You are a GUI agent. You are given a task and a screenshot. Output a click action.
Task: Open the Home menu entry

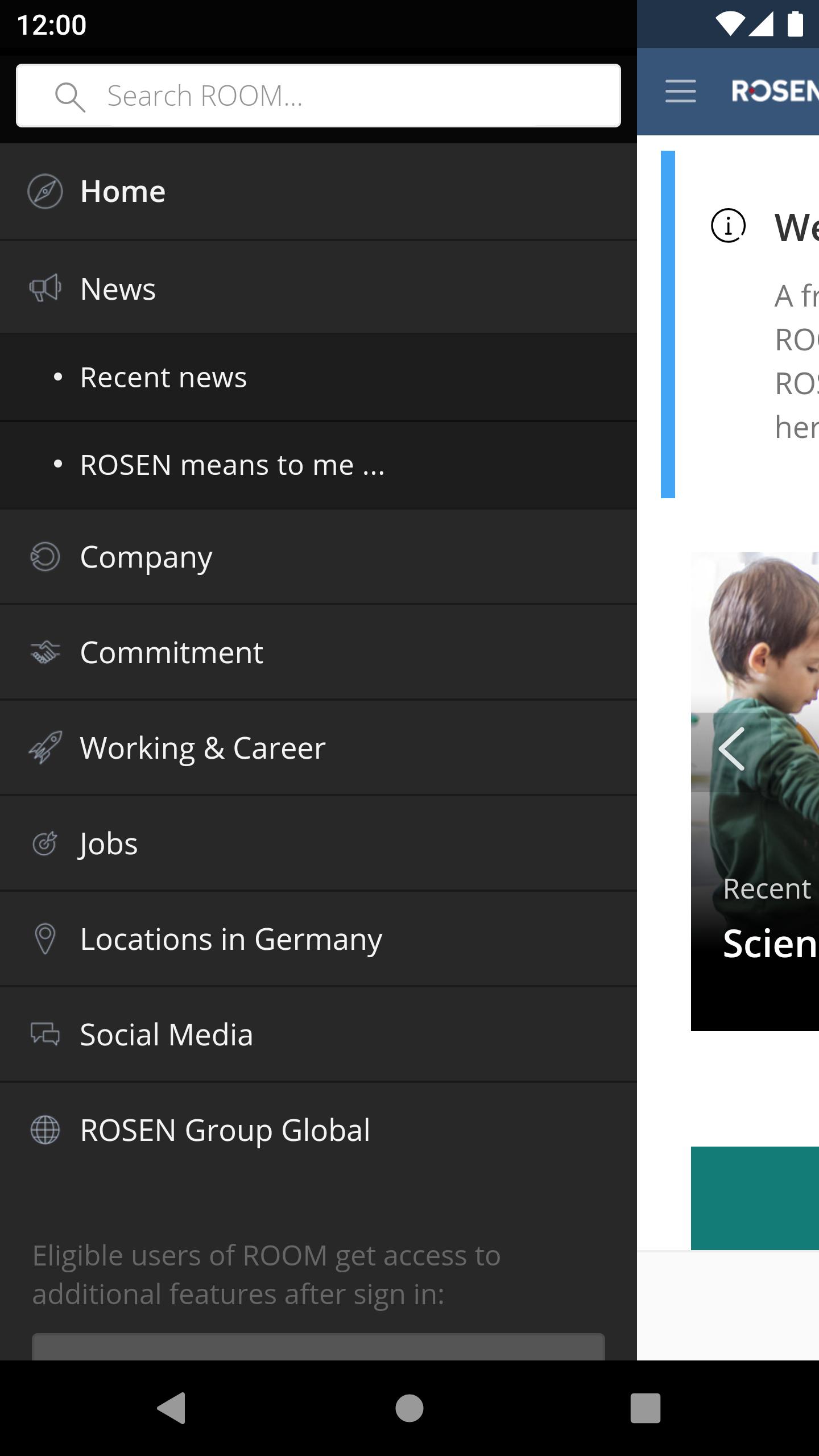tap(318, 192)
